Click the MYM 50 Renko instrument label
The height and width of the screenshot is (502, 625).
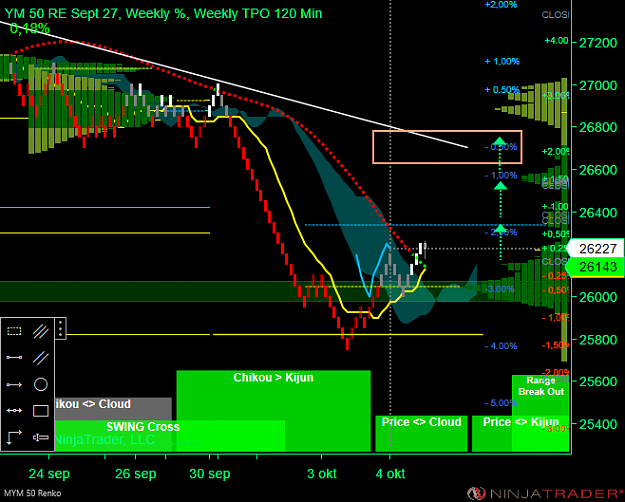(x=32, y=494)
